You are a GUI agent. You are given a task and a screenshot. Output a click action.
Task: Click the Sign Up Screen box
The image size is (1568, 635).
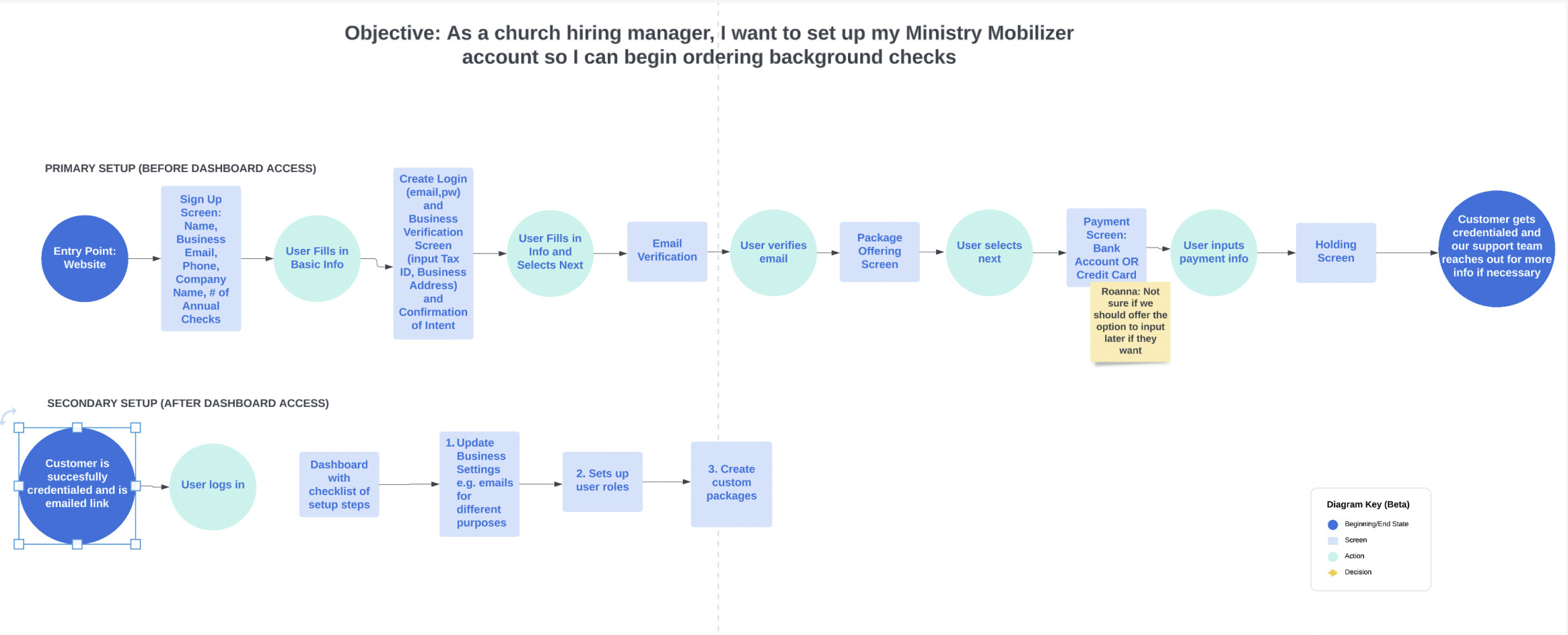tap(201, 258)
